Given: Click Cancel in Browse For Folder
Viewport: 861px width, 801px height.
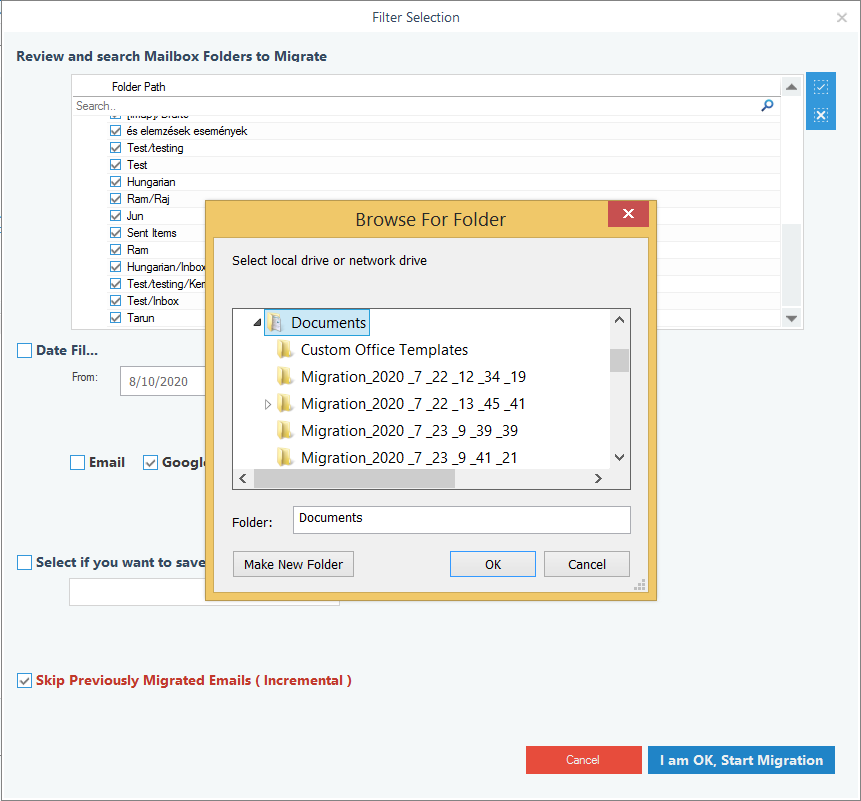Looking at the screenshot, I should 586,564.
